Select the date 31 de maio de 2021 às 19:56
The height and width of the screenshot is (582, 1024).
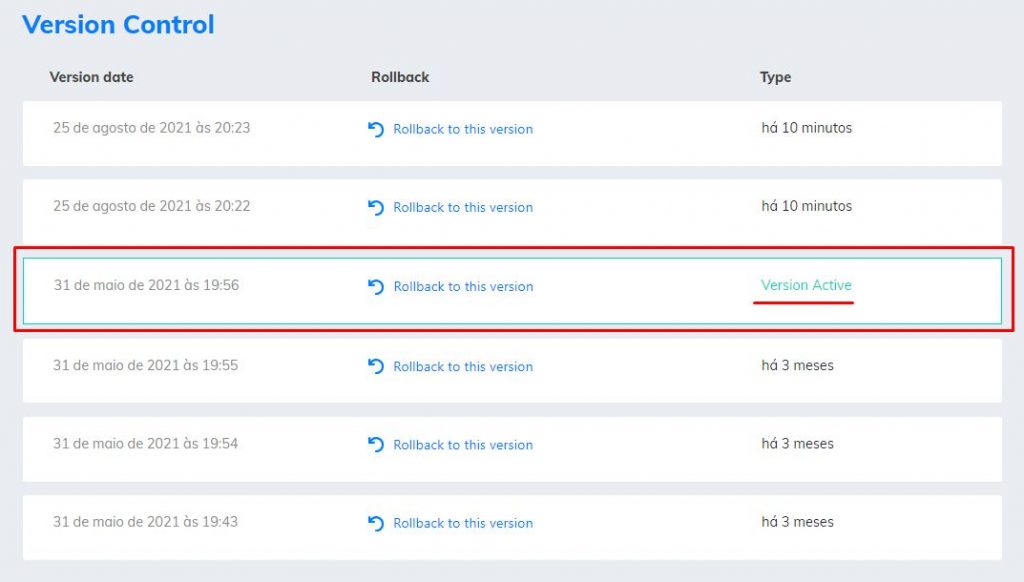[x=146, y=285]
